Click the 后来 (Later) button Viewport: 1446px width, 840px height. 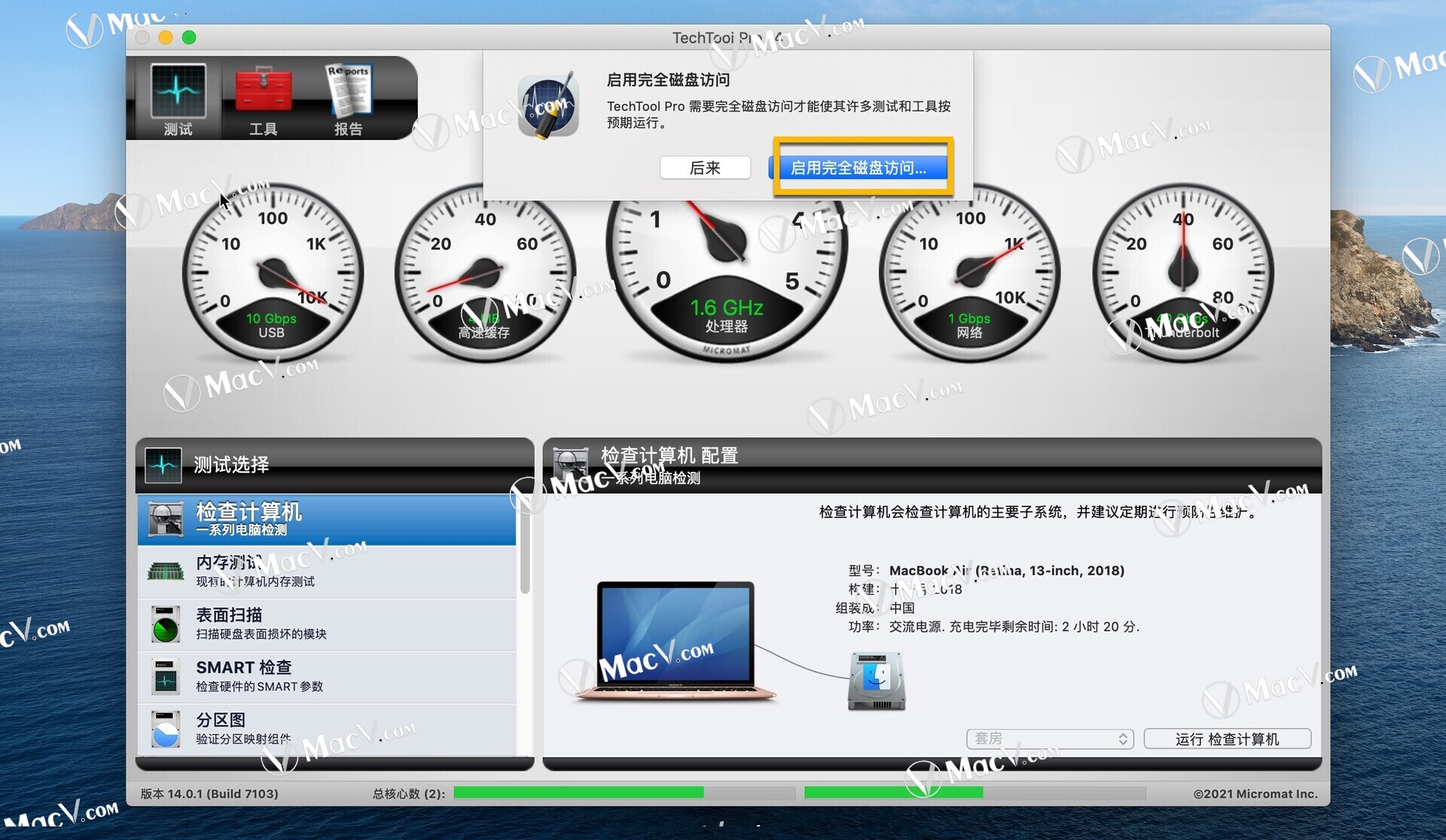[705, 168]
